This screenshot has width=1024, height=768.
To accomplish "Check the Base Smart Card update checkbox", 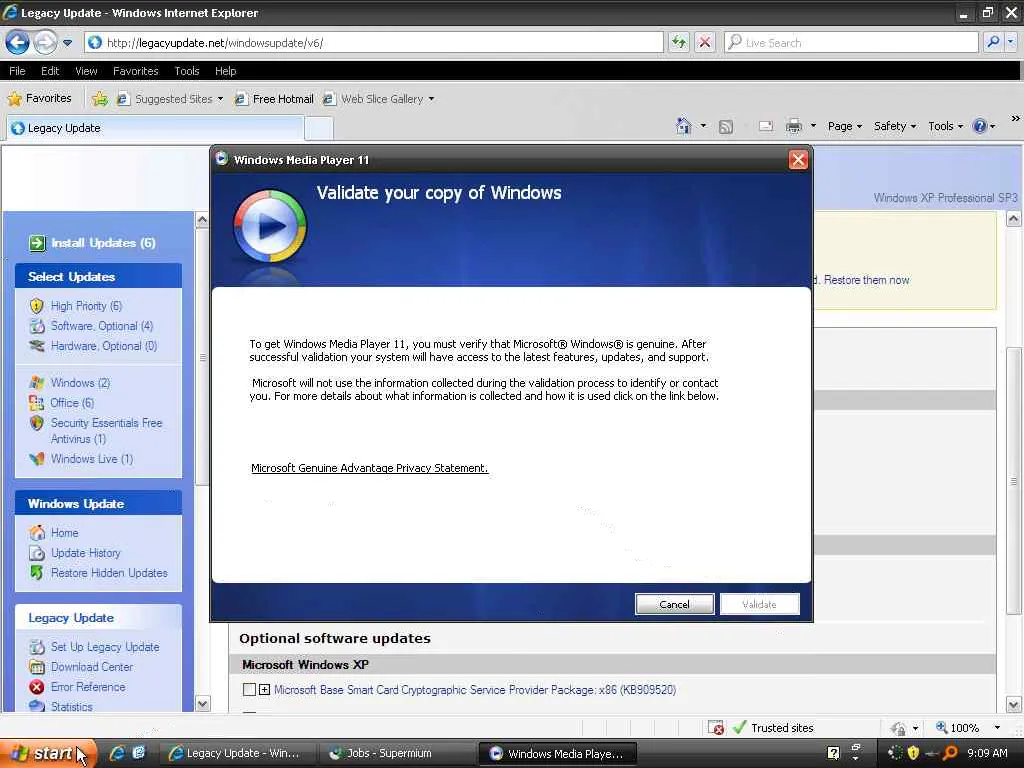I will (249, 690).
